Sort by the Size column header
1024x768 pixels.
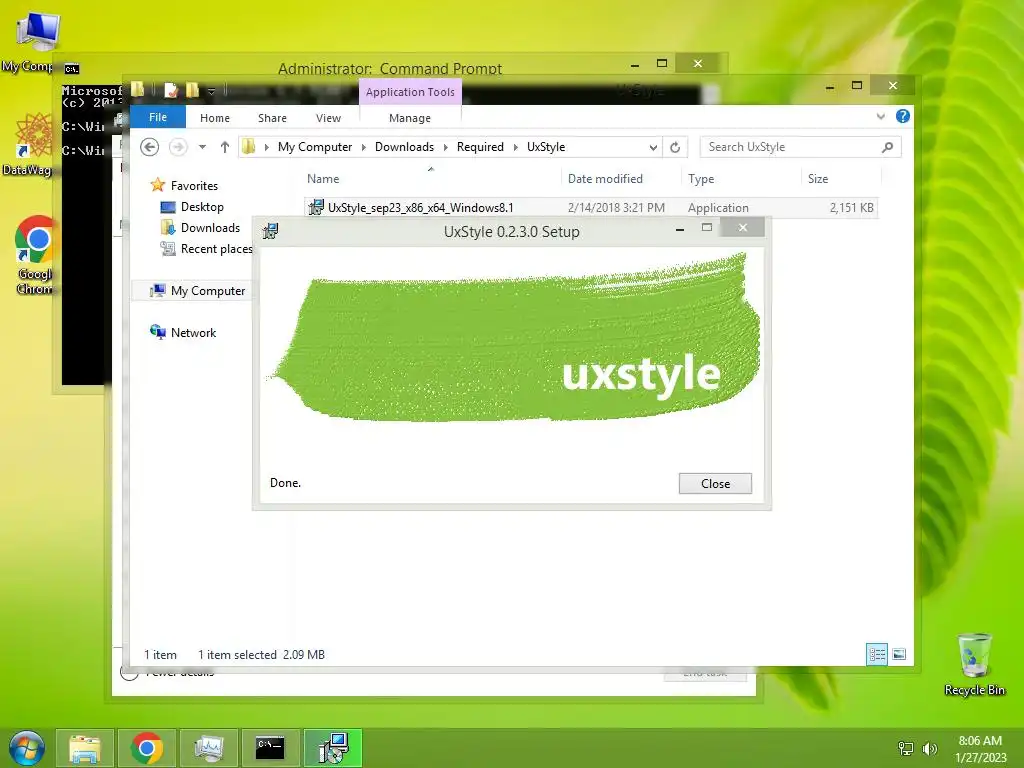[818, 179]
